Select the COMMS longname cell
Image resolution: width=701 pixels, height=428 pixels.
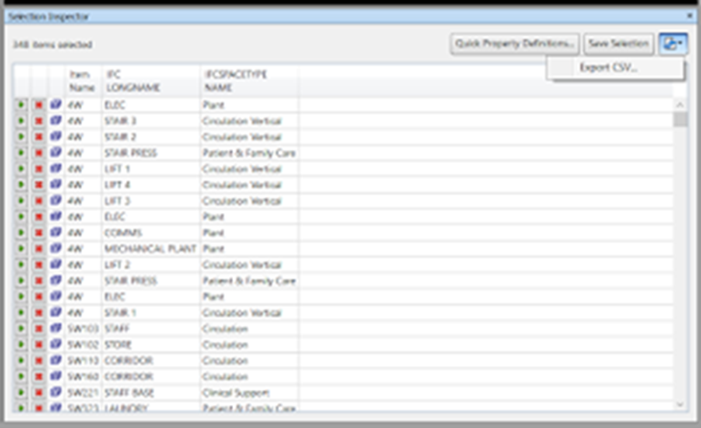(151, 233)
